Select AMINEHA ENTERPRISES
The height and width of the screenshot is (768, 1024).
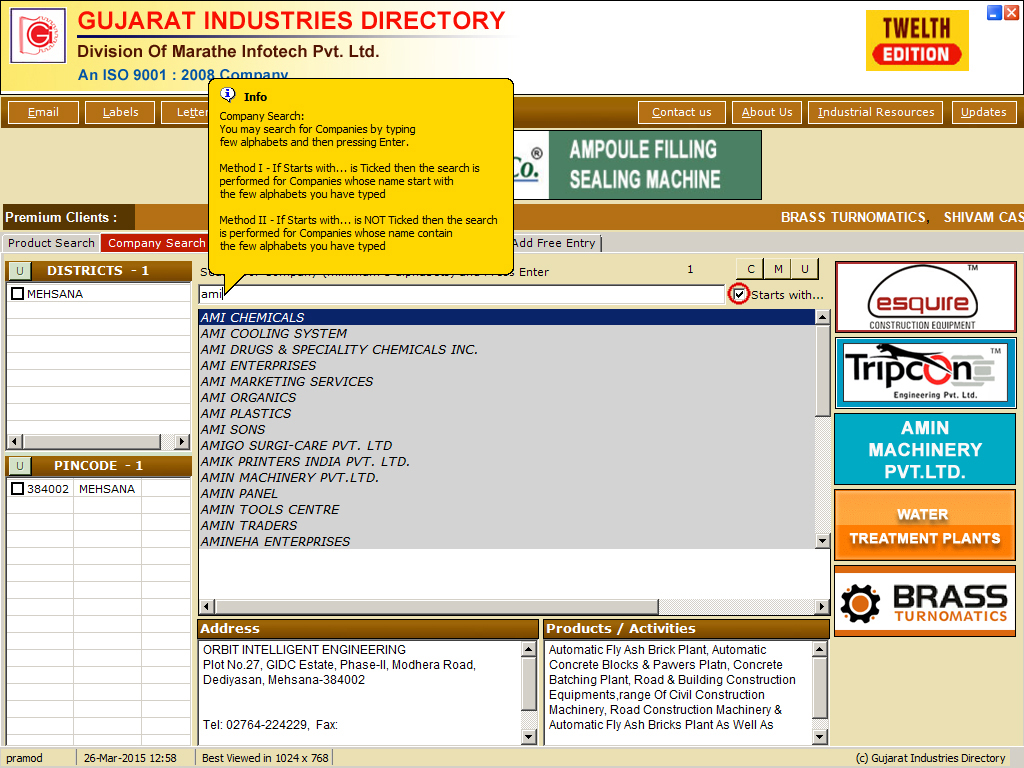507,541
